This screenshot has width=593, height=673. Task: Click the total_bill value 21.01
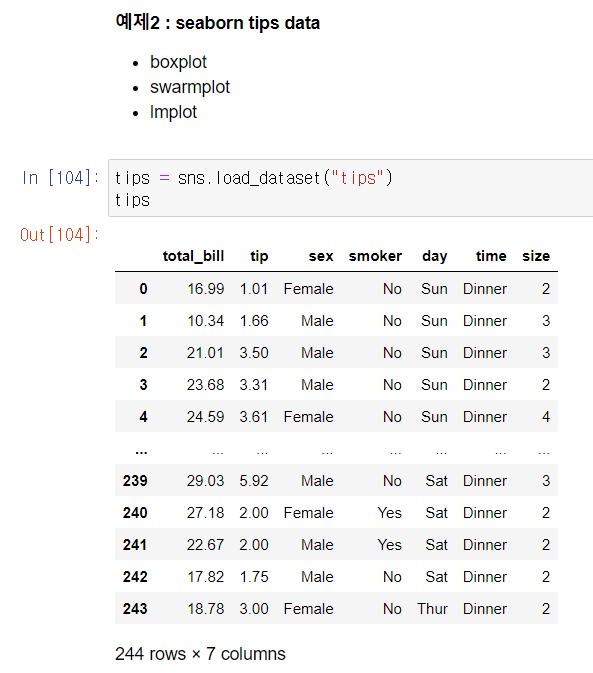pyautogui.click(x=205, y=353)
